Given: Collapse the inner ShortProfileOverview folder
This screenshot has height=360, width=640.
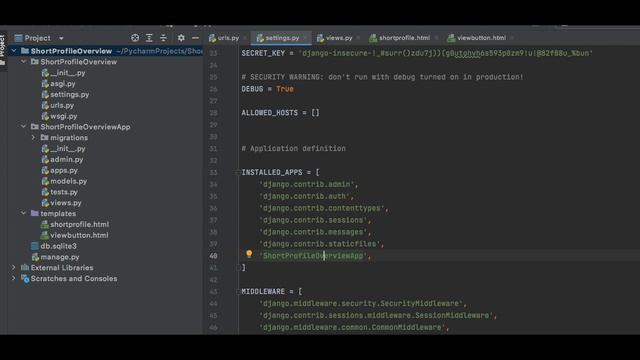Looking at the screenshot, I should pyautogui.click(x=24, y=62).
